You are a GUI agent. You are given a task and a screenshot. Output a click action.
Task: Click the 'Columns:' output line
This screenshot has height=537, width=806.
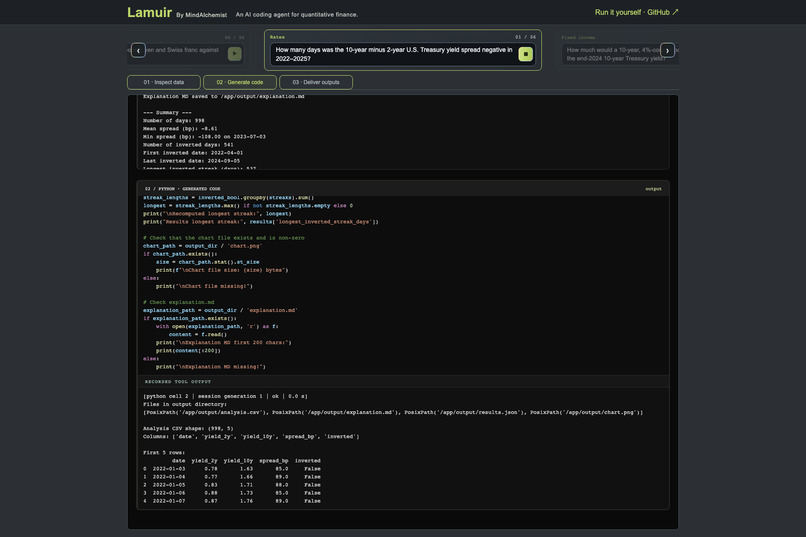click(251, 437)
